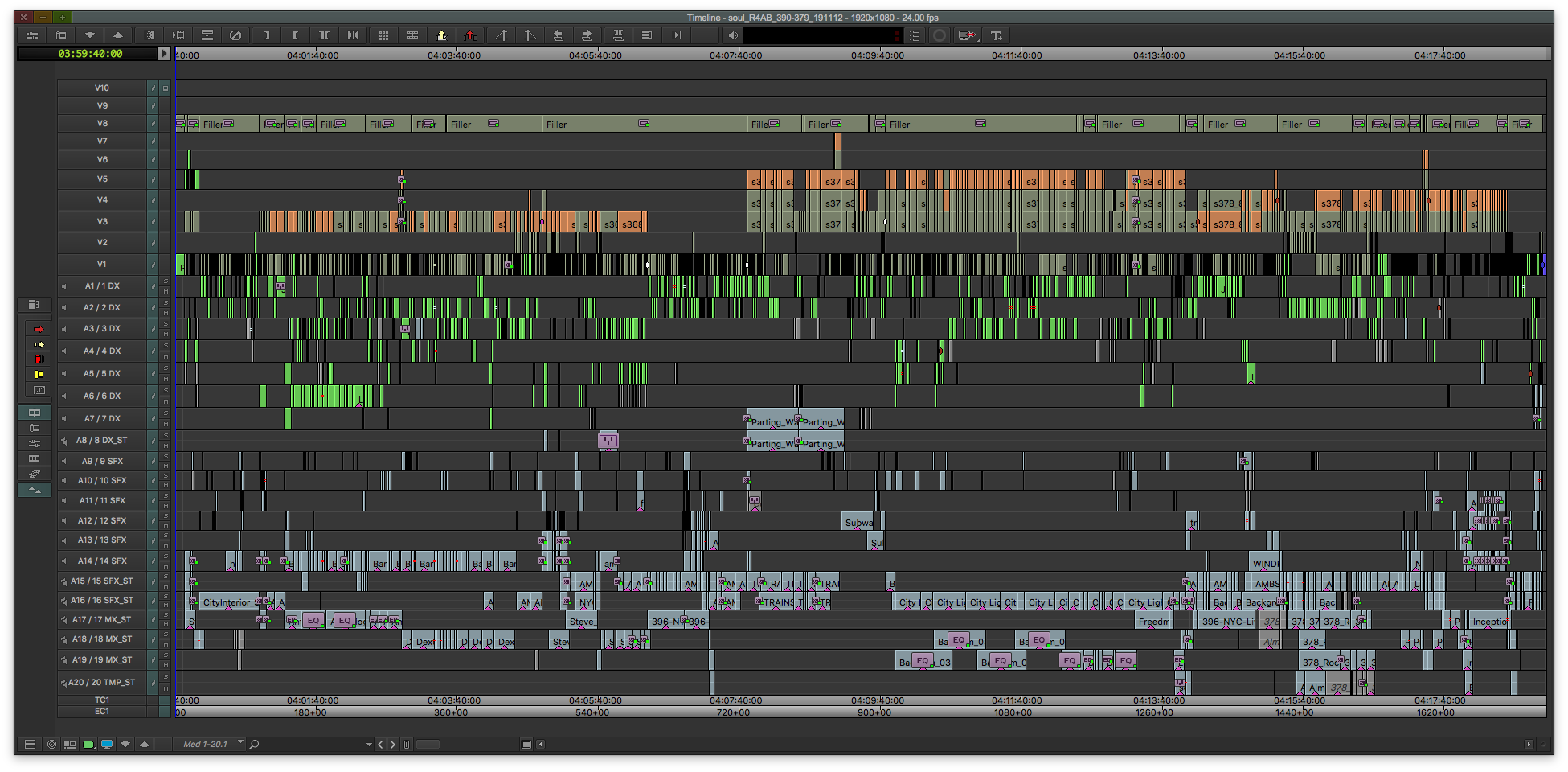Toggle Solo on track A2 / 2 DX
Screen dimensions: 1568x772
[166, 303]
